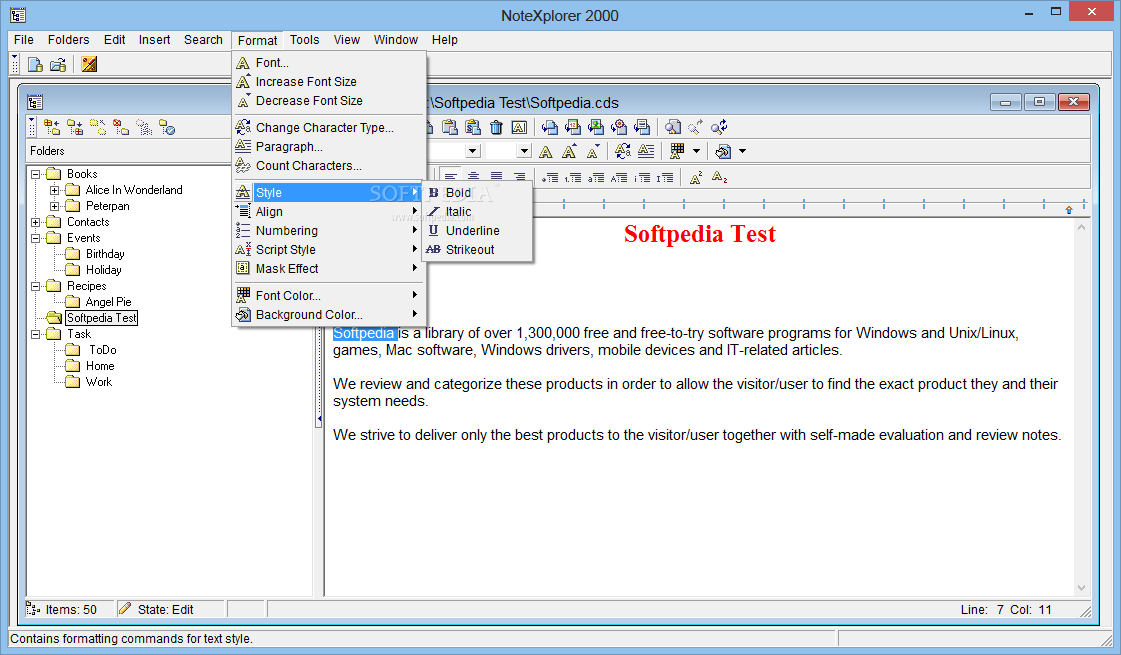Screen dimensions: 1121x655
Task: Open the Tools menu
Action: pyautogui.click(x=305, y=40)
